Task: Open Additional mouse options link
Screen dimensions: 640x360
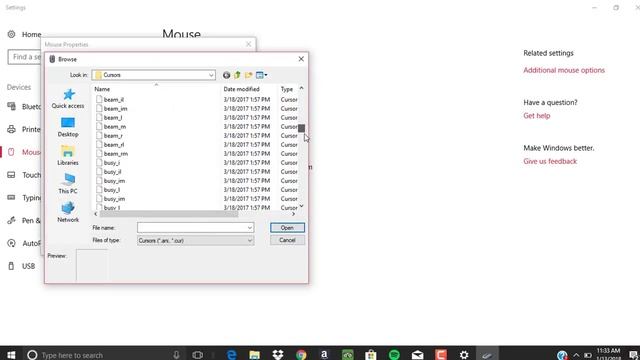Action: click(564, 70)
